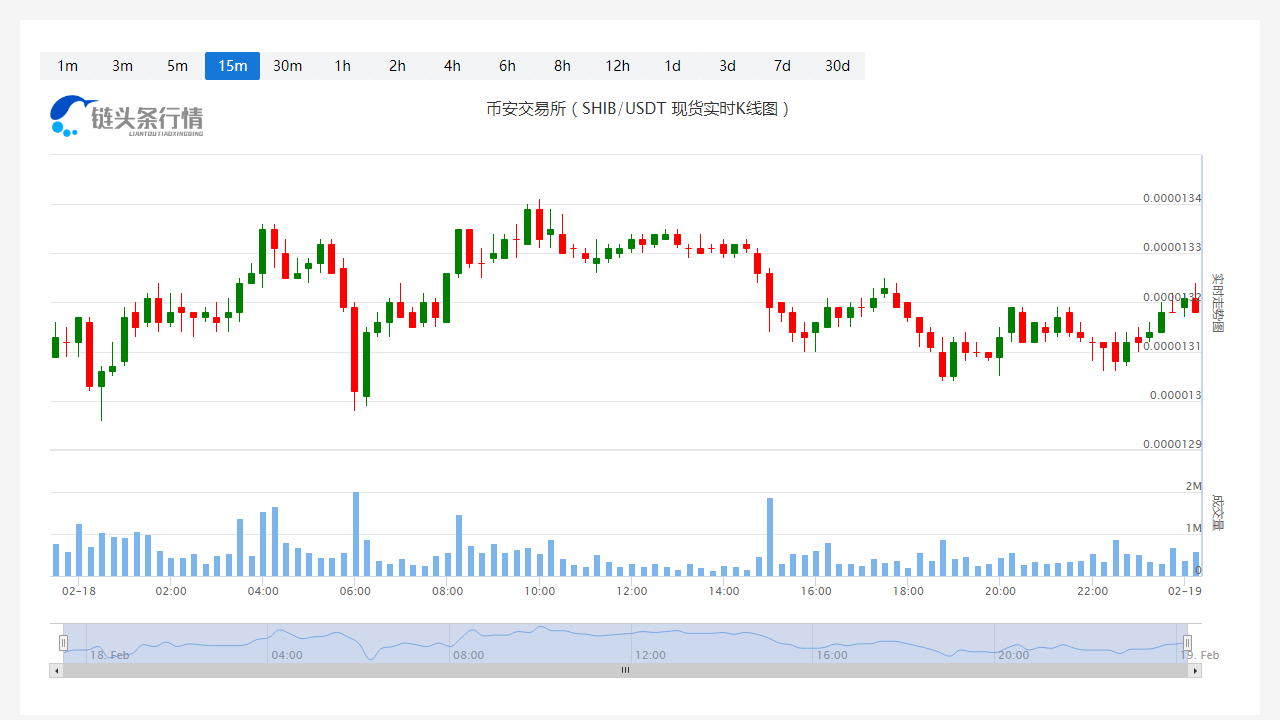The width and height of the screenshot is (1280, 720).
Task: Click the horizontal scrollbar thumb grip
Action: click(625, 671)
